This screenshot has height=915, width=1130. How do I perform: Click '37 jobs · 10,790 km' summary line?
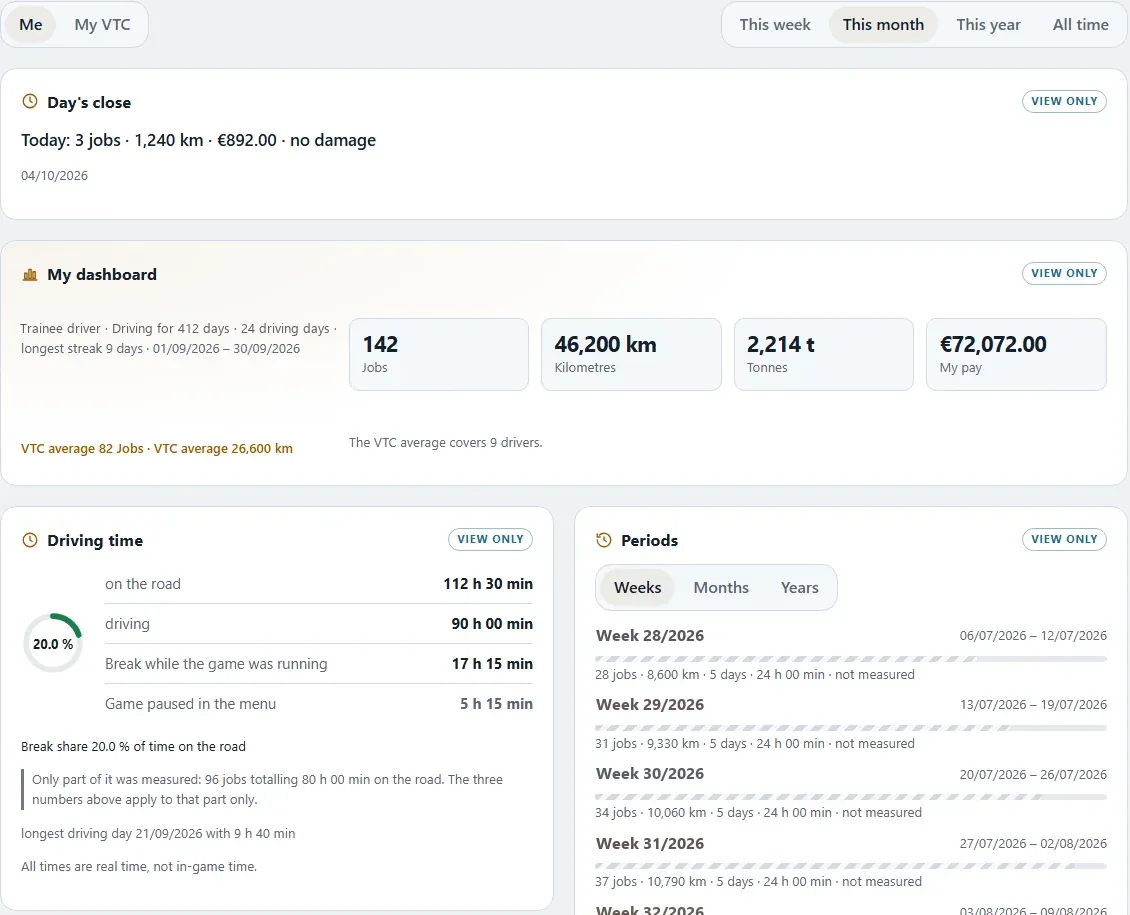[758, 882]
